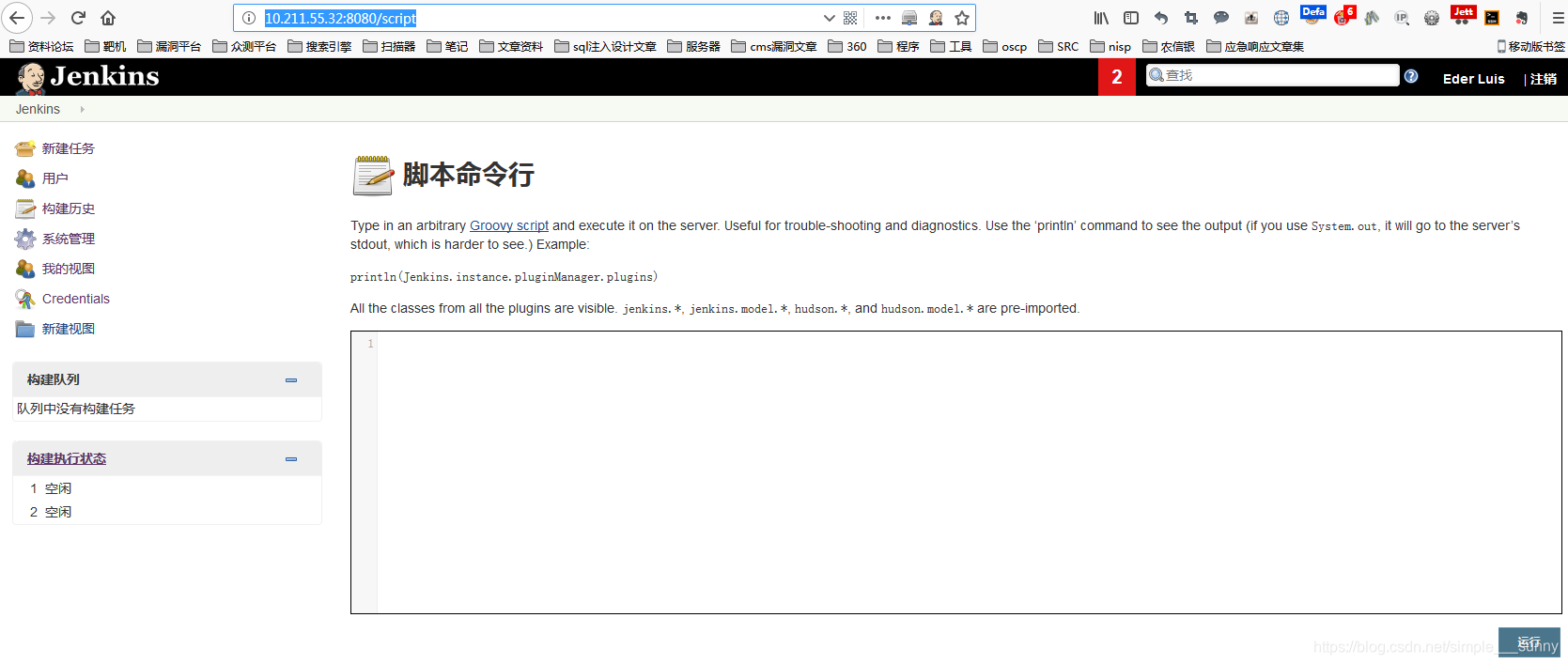Open the Firefox hamburger menu
The height and width of the screenshot is (664, 1568).
[1558, 18]
